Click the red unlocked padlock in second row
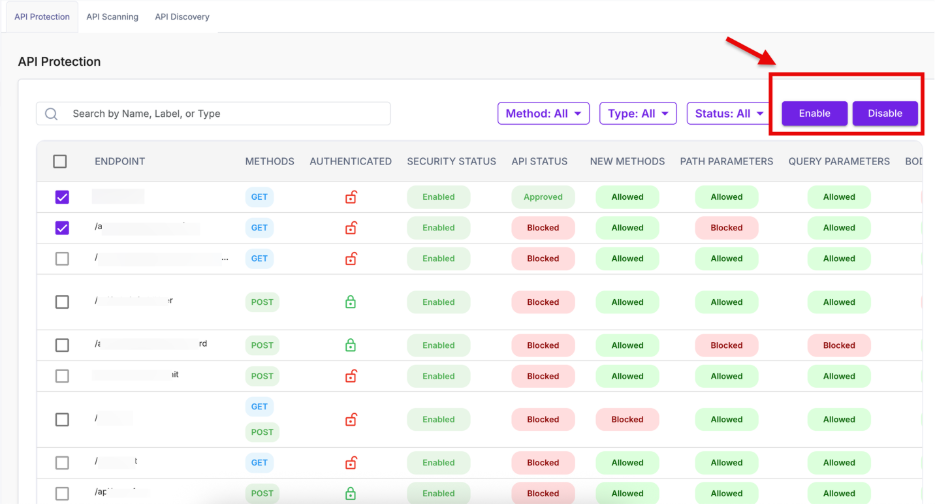 [351, 228]
